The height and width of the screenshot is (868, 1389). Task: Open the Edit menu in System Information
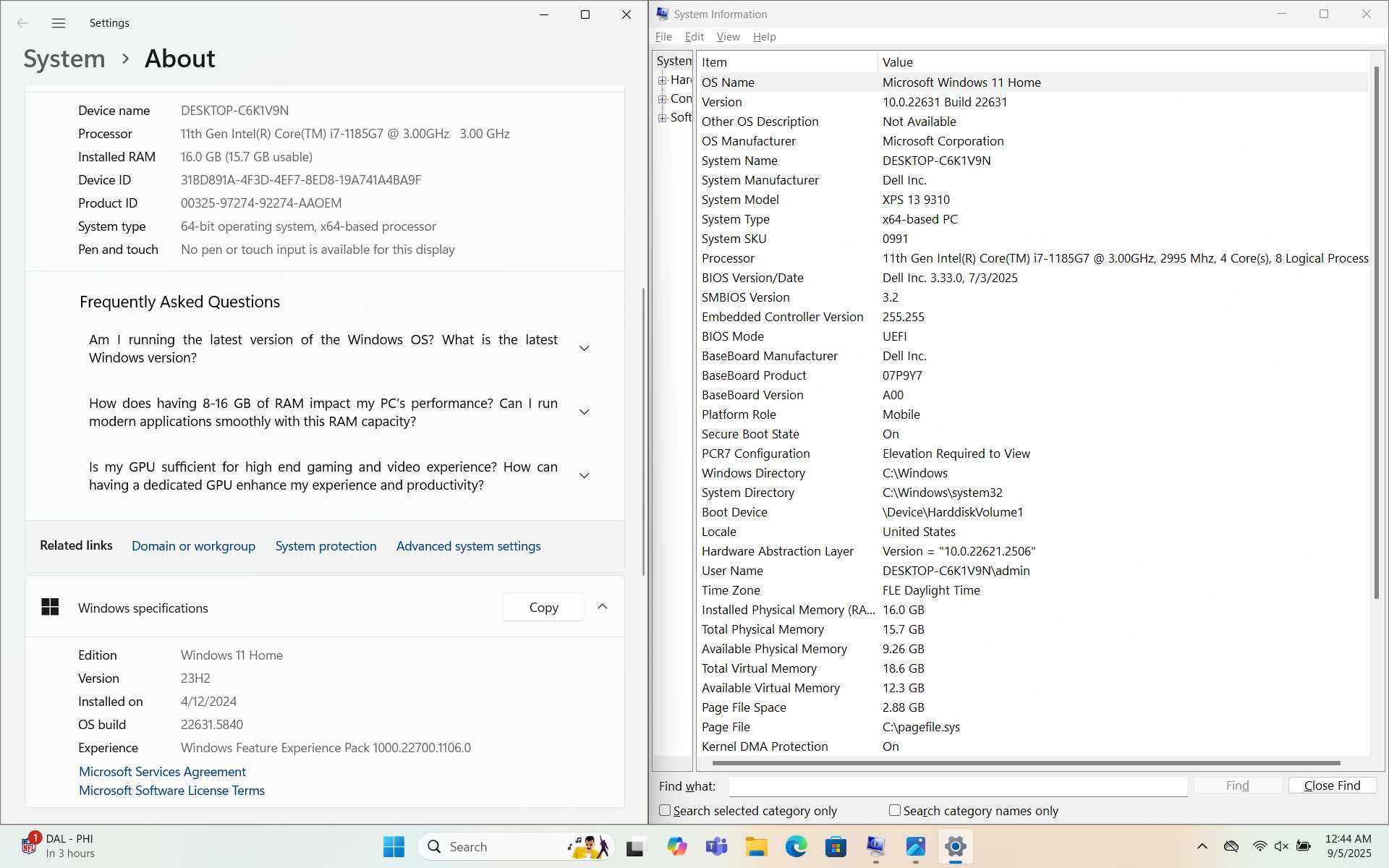tap(694, 37)
